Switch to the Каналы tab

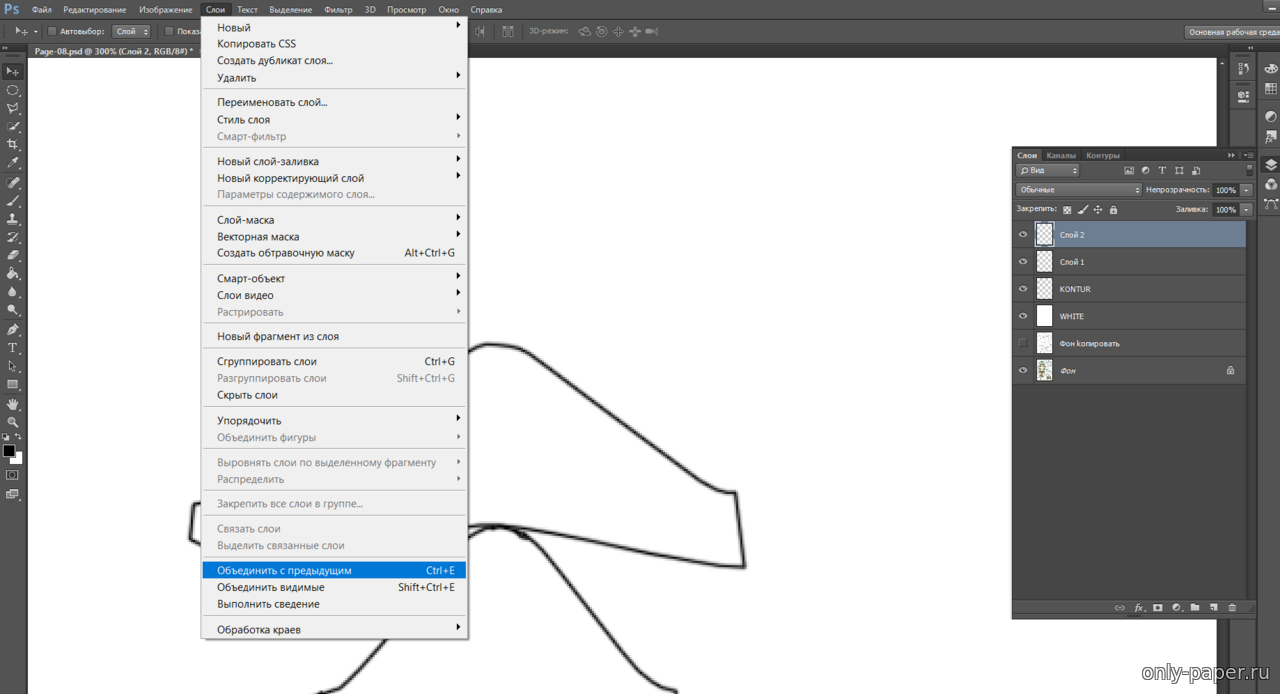point(1061,155)
